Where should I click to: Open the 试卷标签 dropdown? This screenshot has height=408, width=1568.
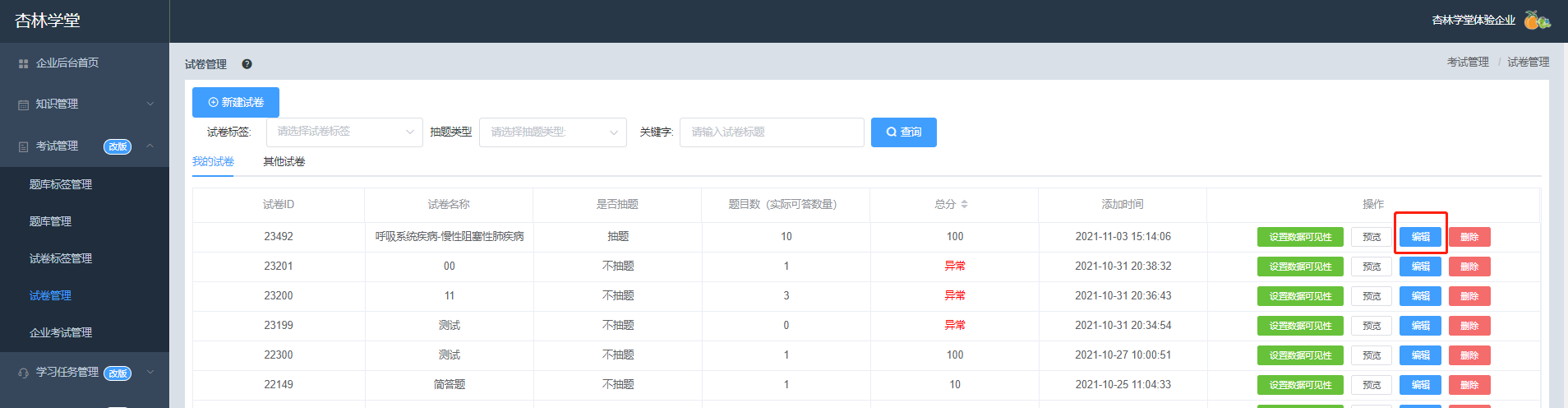[x=344, y=132]
